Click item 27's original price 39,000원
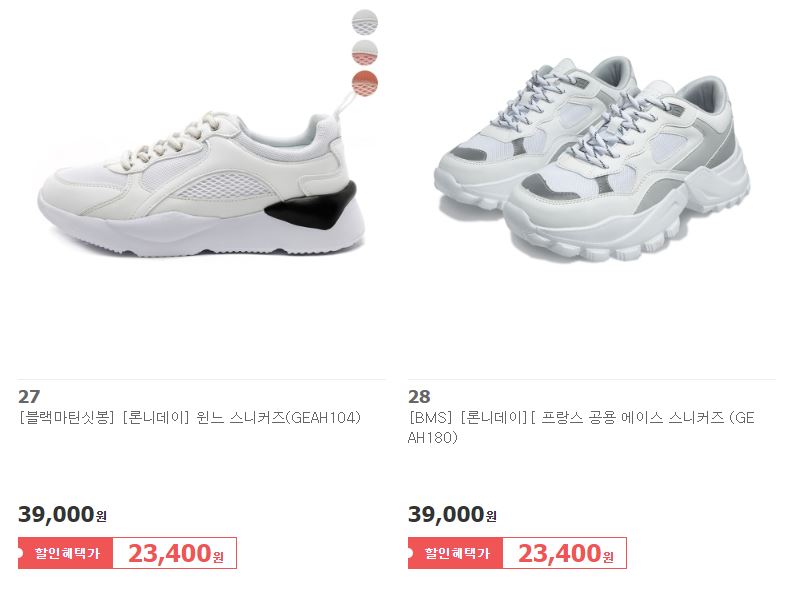This screenshot has height=590, width=788. (62, 514)
